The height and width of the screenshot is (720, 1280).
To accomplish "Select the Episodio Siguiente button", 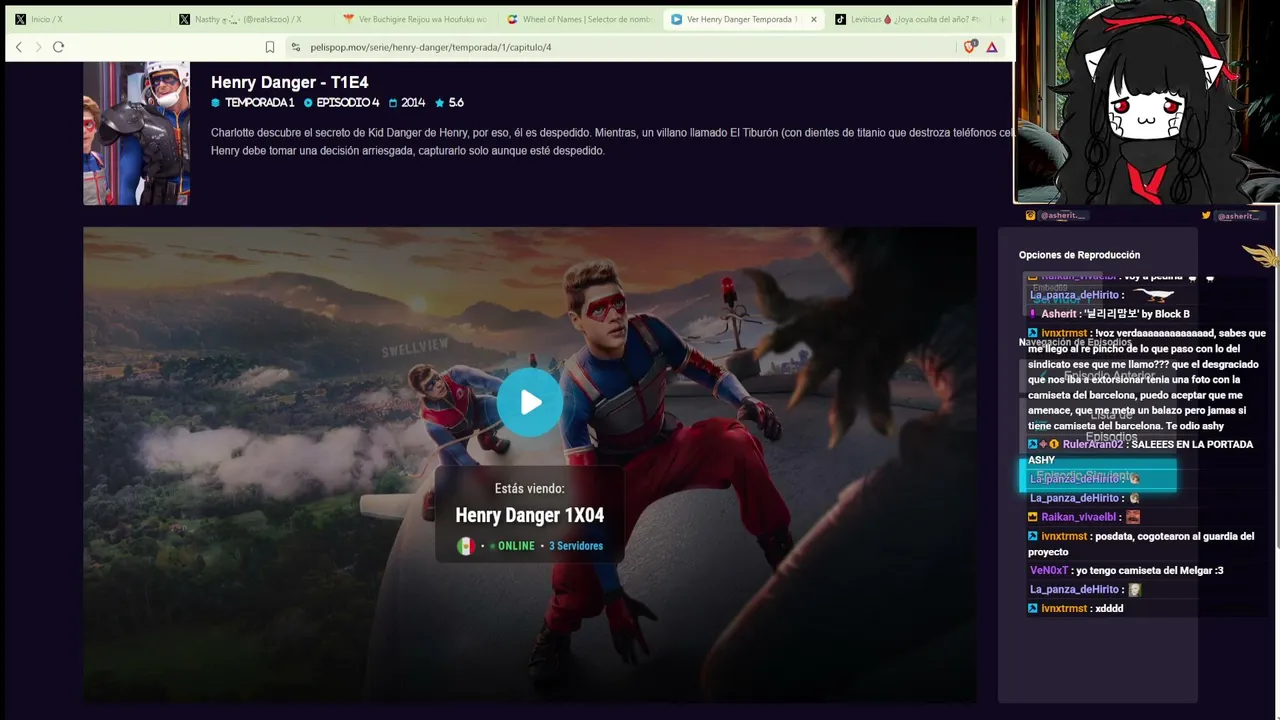I will click(1098, 477).
